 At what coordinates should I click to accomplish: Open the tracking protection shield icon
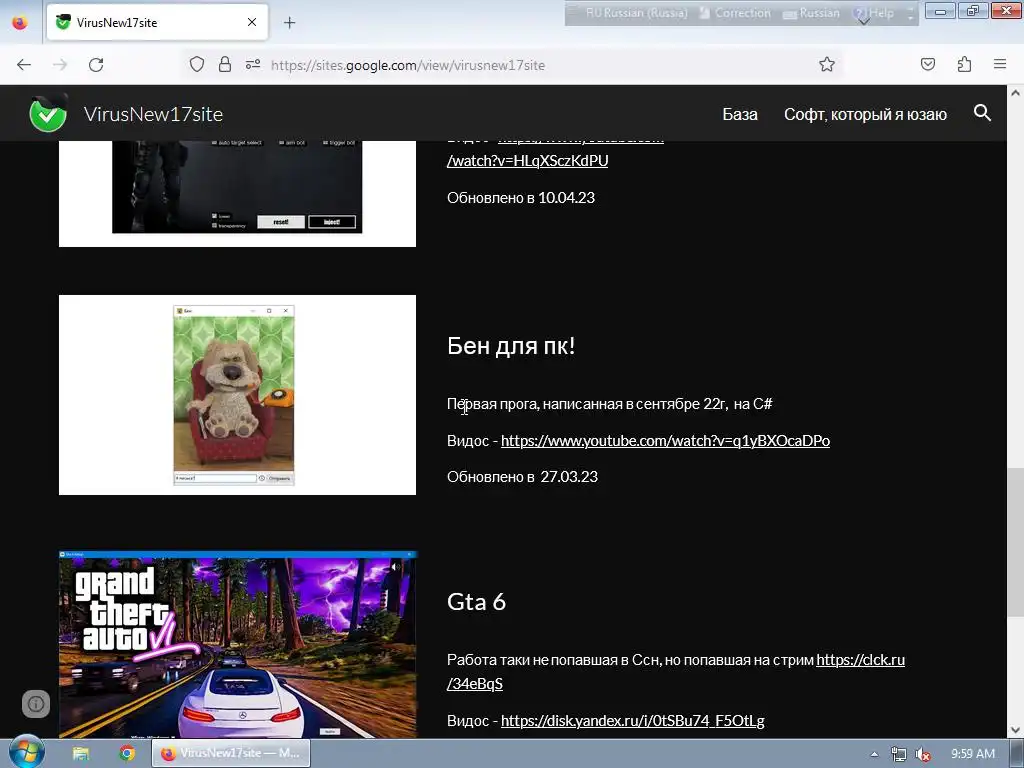(197, 64)
